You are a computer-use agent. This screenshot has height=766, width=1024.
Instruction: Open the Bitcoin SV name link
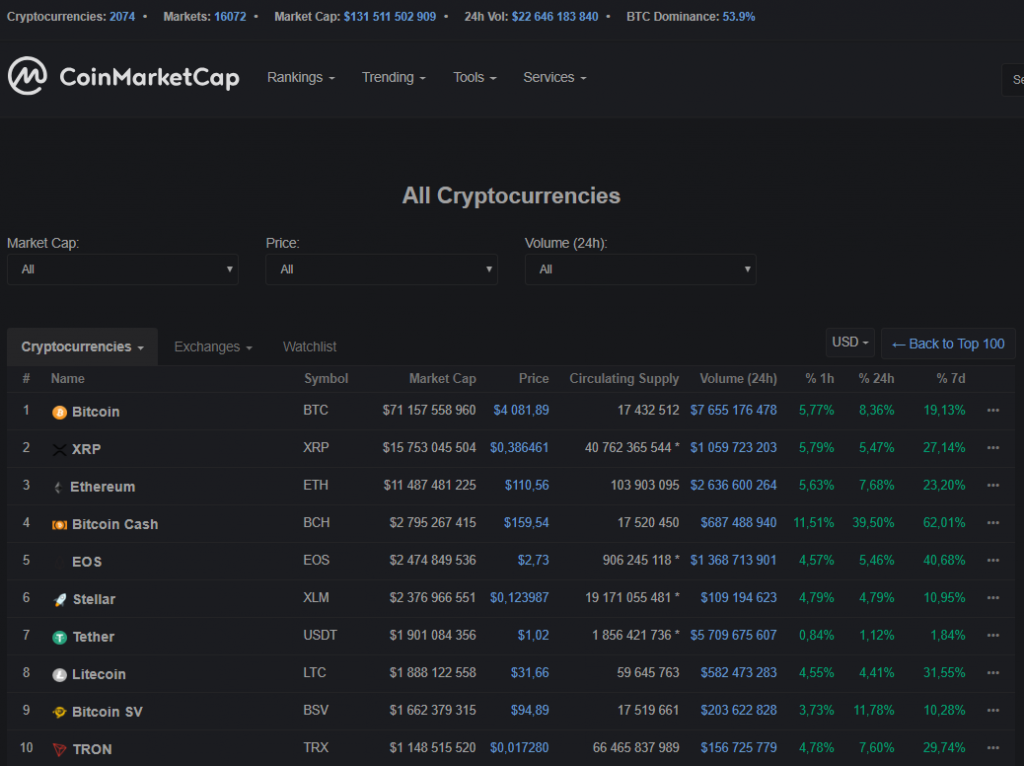point(107,712)
